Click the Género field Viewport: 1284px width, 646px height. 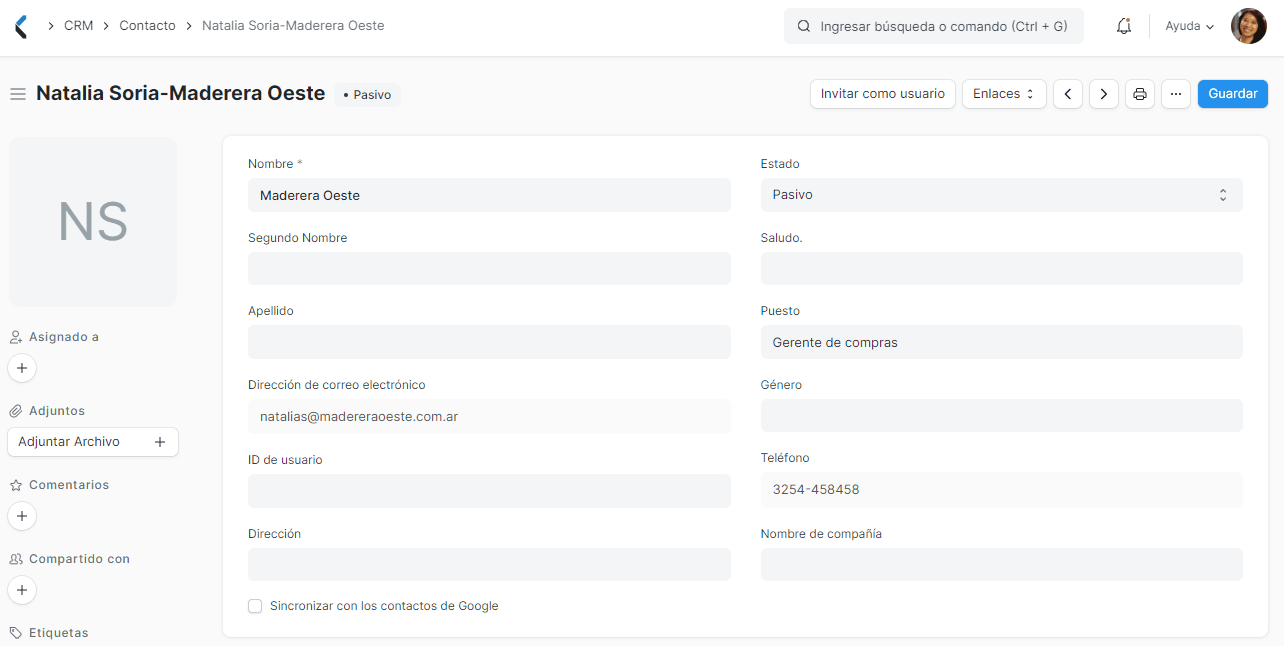1001,416
